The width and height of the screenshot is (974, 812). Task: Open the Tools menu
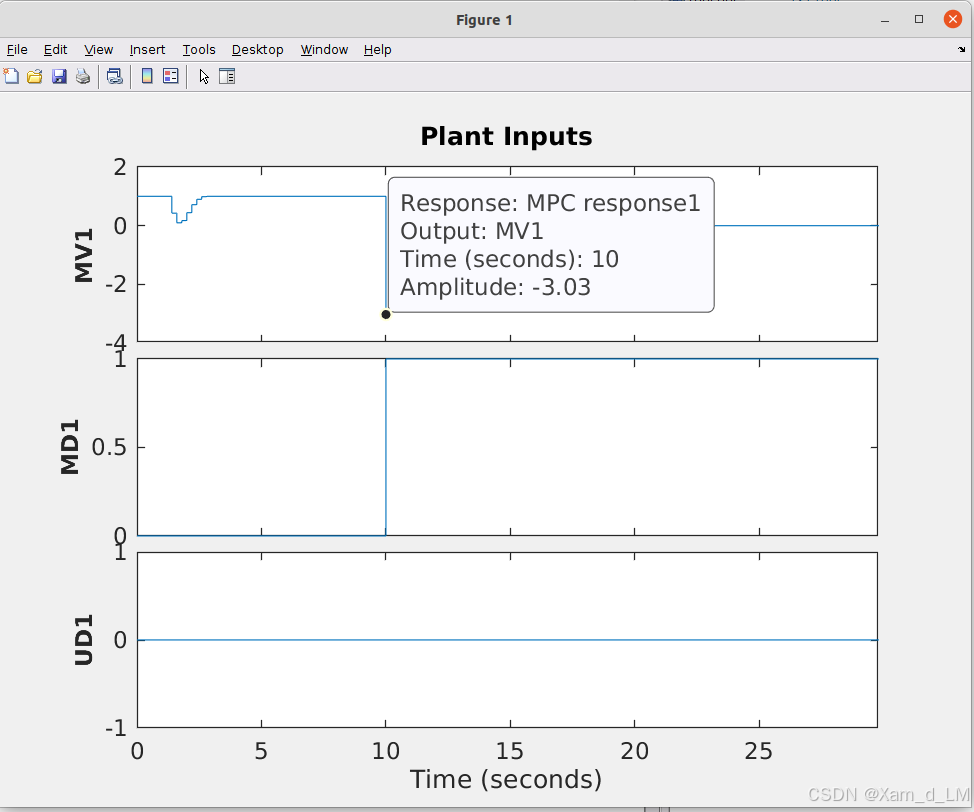click(x=198, y=49)
